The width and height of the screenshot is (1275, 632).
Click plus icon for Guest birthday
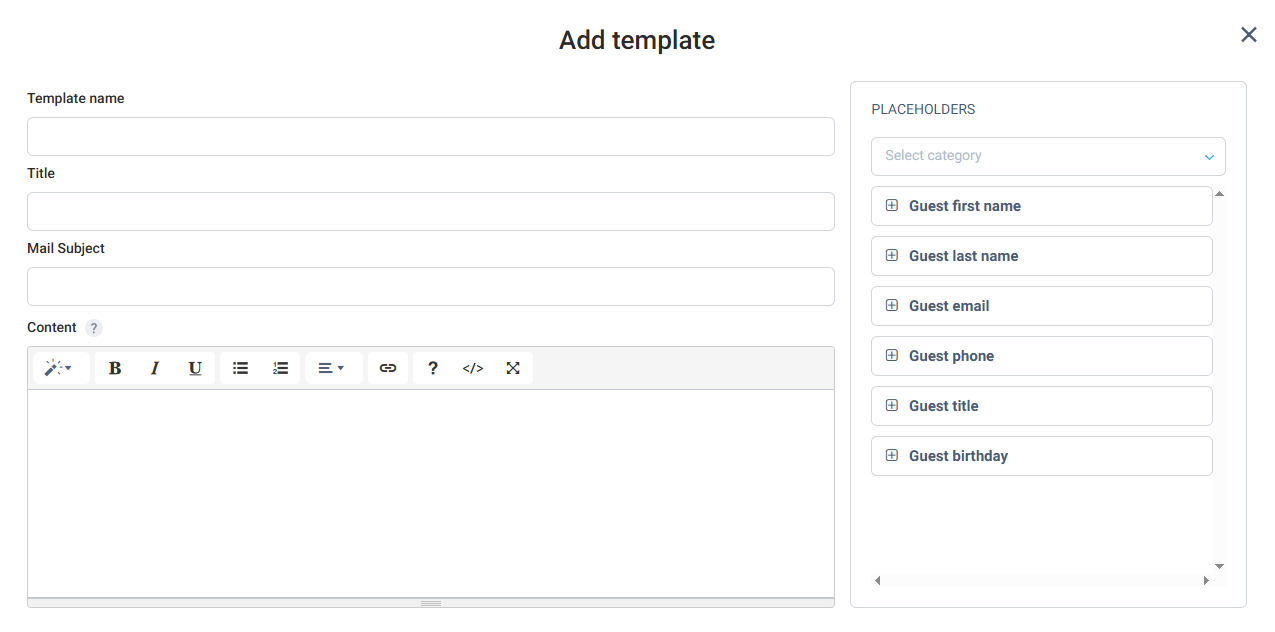[892, 455]
